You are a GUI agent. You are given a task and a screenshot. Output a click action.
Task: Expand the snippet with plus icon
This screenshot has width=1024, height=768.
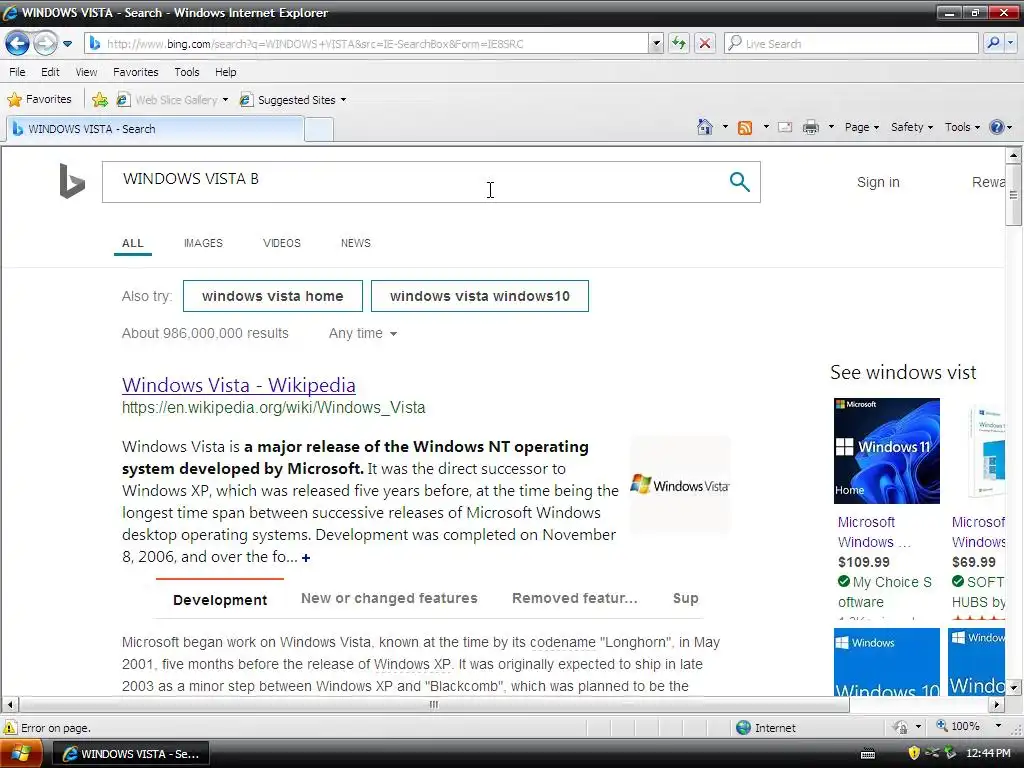pos(306,558)
